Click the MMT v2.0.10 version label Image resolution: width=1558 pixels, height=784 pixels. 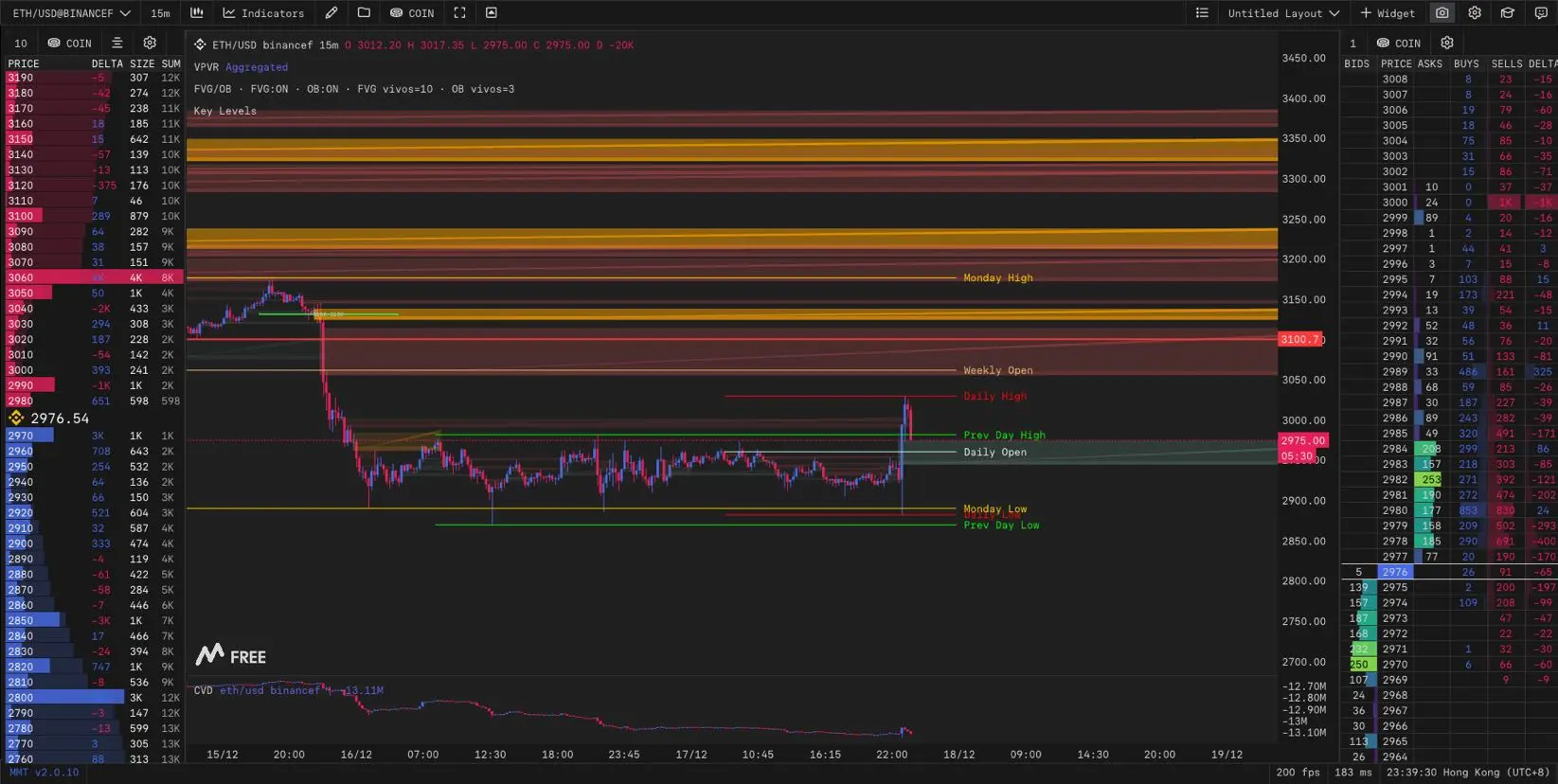click(44, 773)
